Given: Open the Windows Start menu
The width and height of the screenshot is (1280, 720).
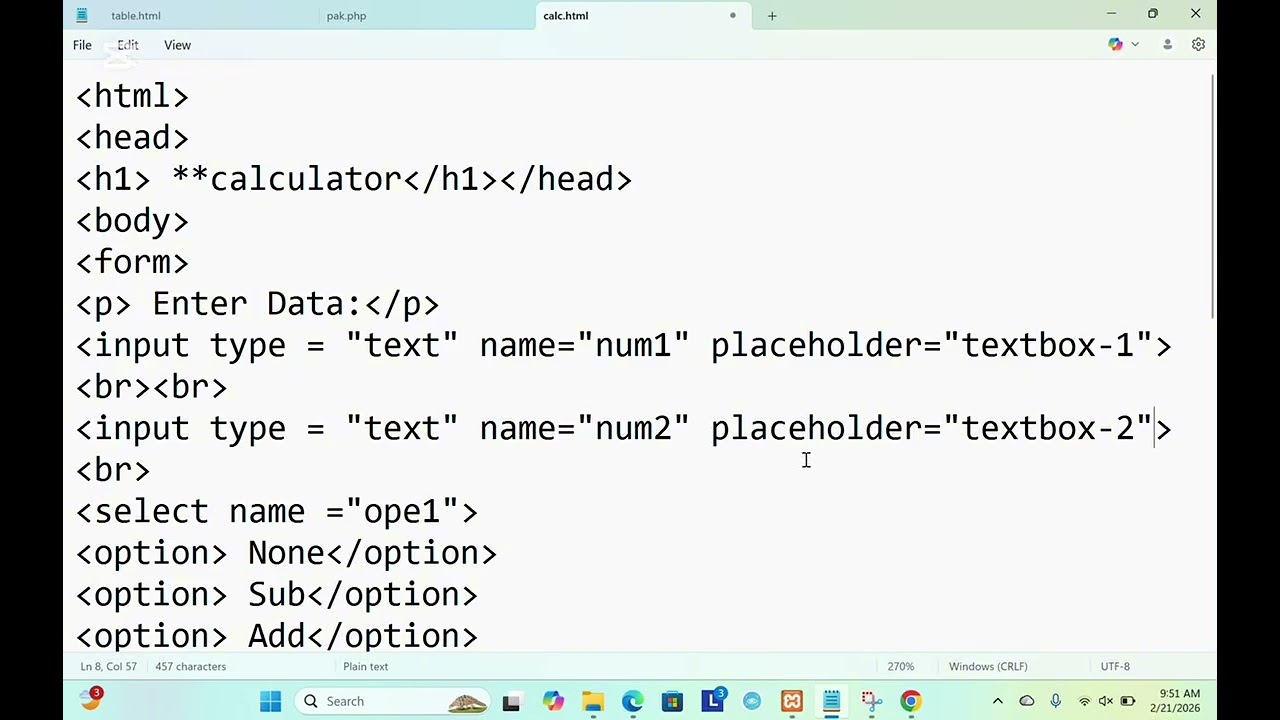Looking at the screenshot, I should [271, 702].
